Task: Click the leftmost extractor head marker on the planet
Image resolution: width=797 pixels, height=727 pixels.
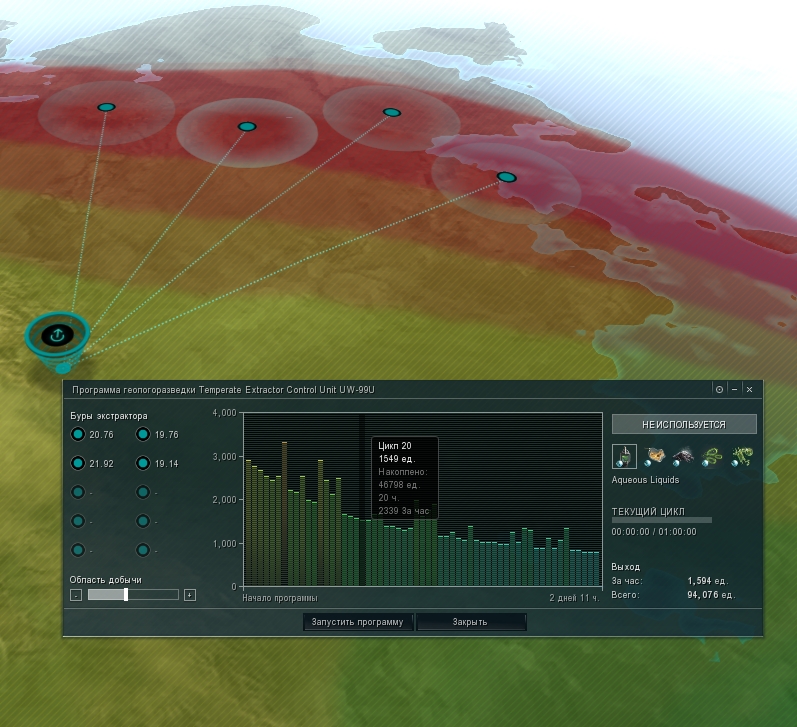Action: (106, 107)
